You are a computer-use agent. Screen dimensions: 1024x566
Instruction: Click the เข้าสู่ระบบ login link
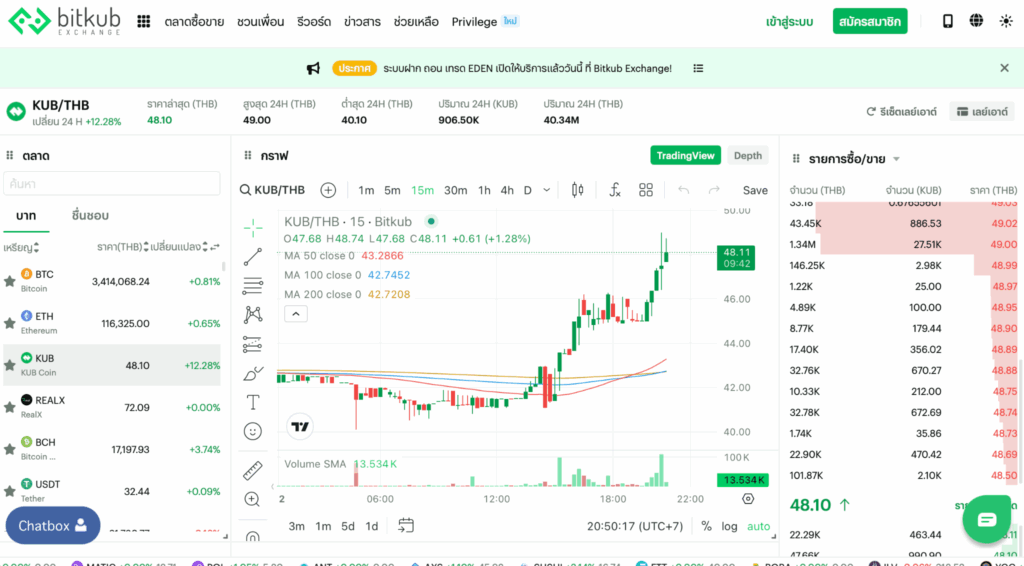click(x=789, y=21)
